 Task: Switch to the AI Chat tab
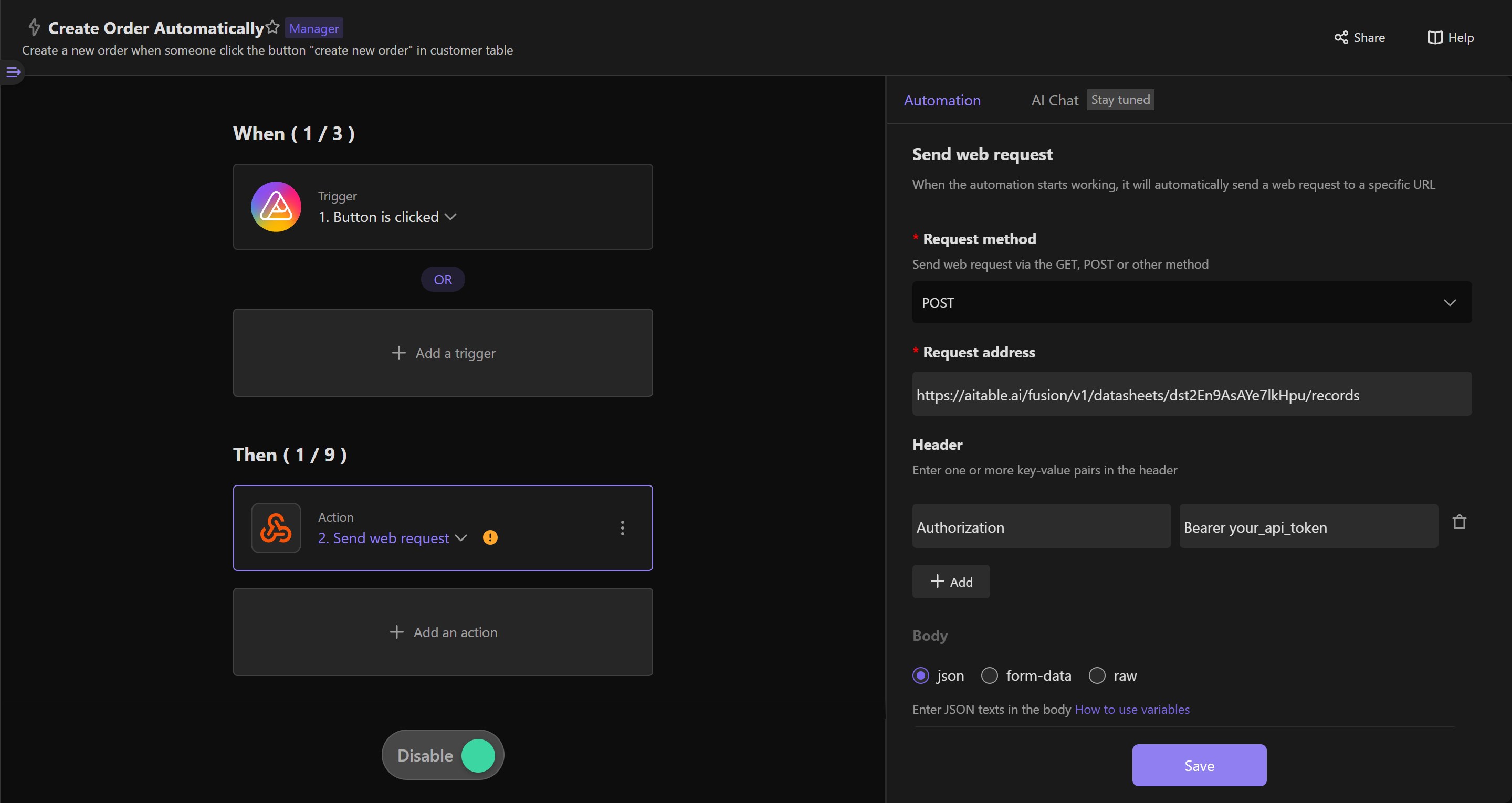[1054, 99]
